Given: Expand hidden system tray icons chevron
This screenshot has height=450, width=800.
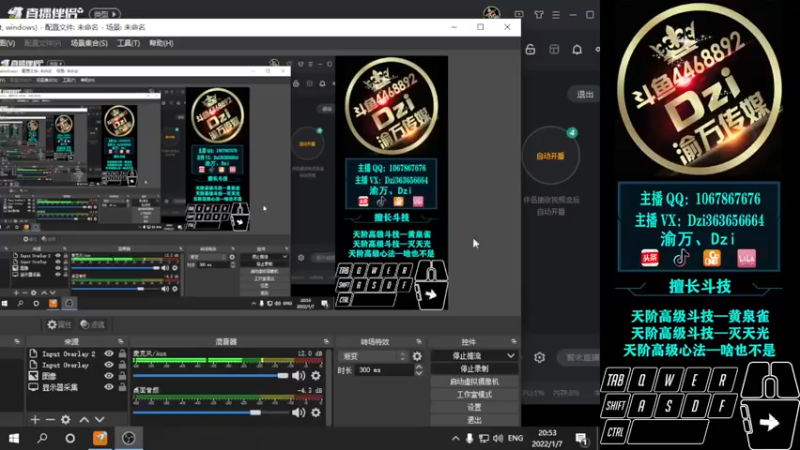Looking at the screenshot, I should (x=455, y=438).
